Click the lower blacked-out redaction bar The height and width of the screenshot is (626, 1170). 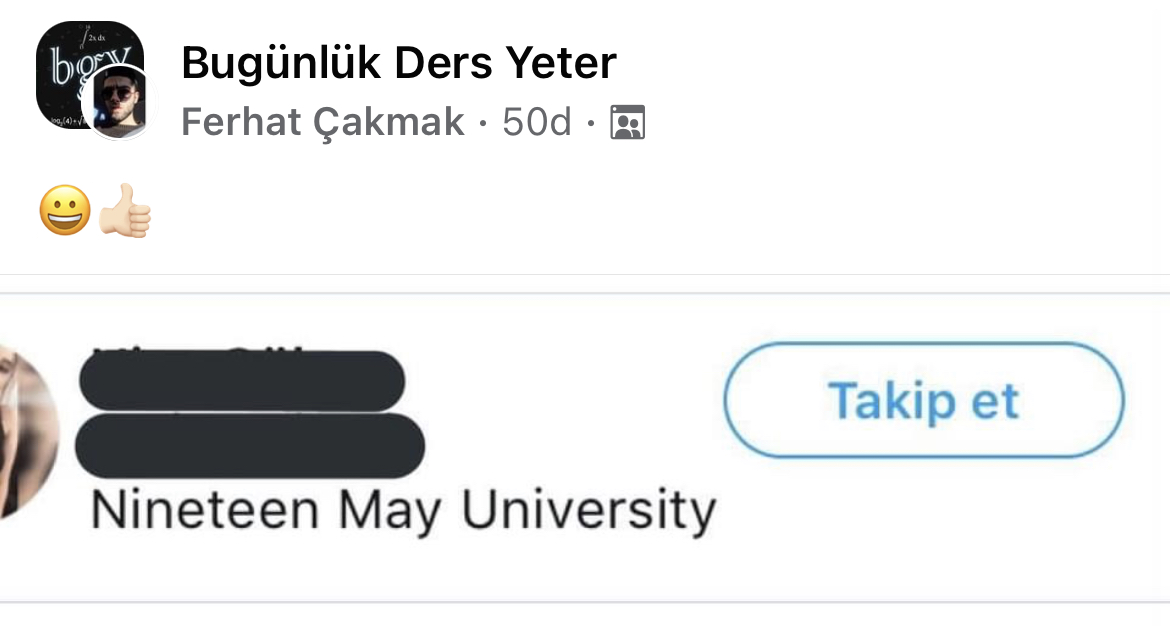250,444
